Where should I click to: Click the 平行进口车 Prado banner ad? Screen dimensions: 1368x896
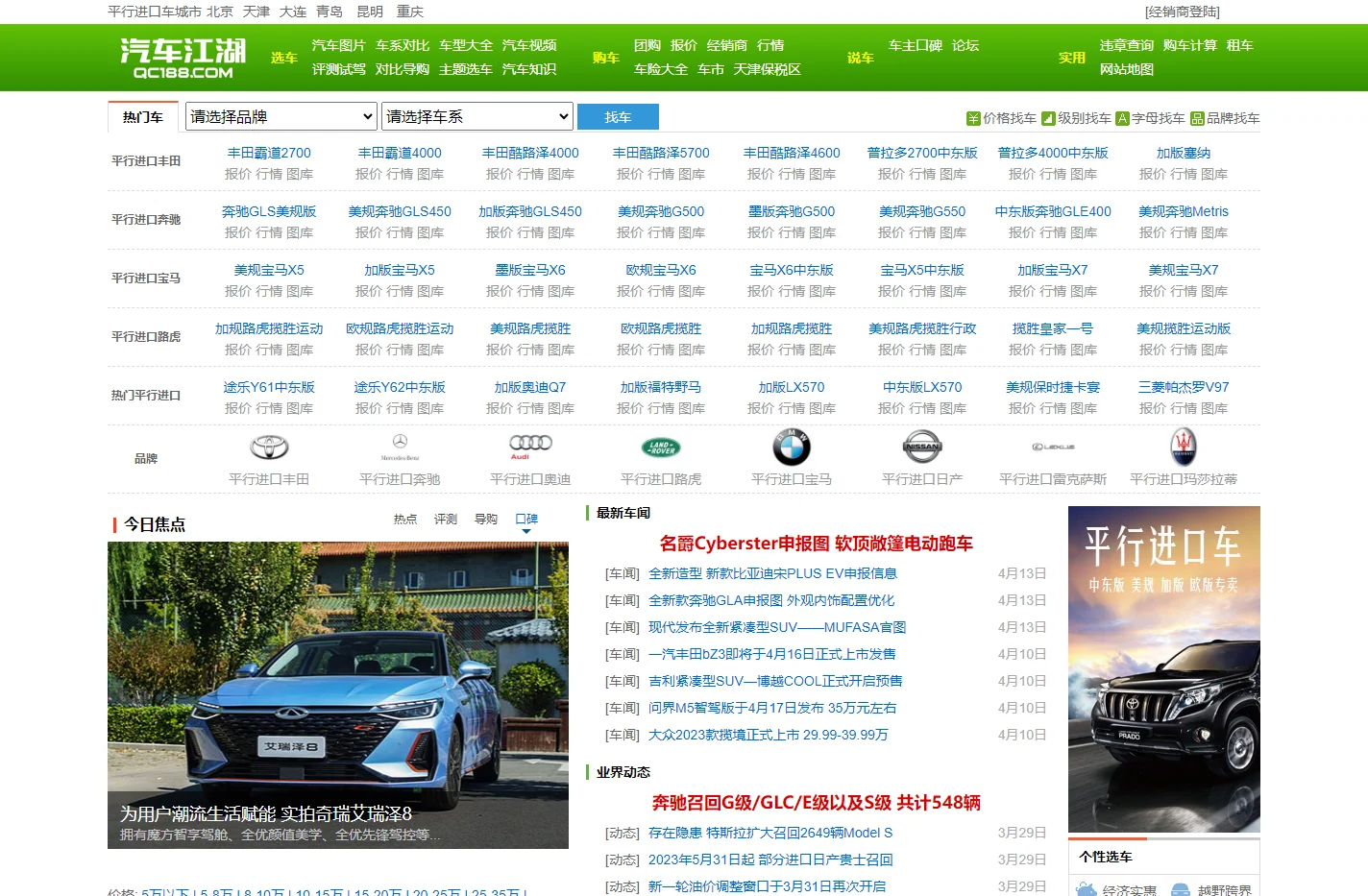(x=1164, y=669)
